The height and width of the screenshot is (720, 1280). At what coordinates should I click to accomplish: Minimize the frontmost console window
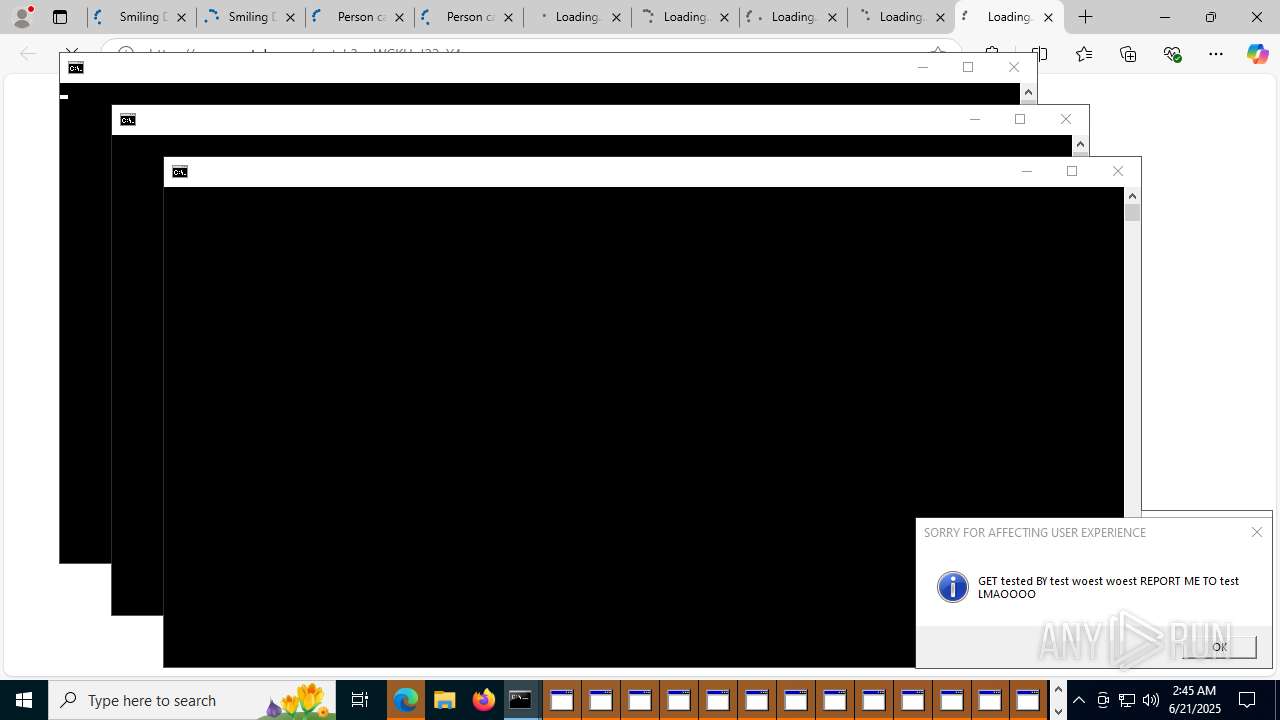[x=1026, y=172]
